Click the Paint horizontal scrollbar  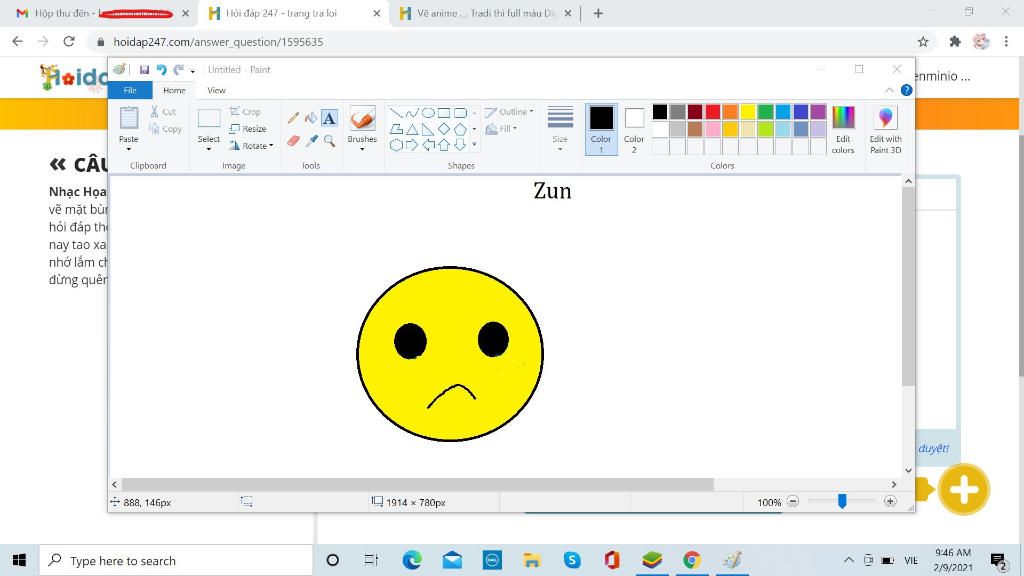418,485
